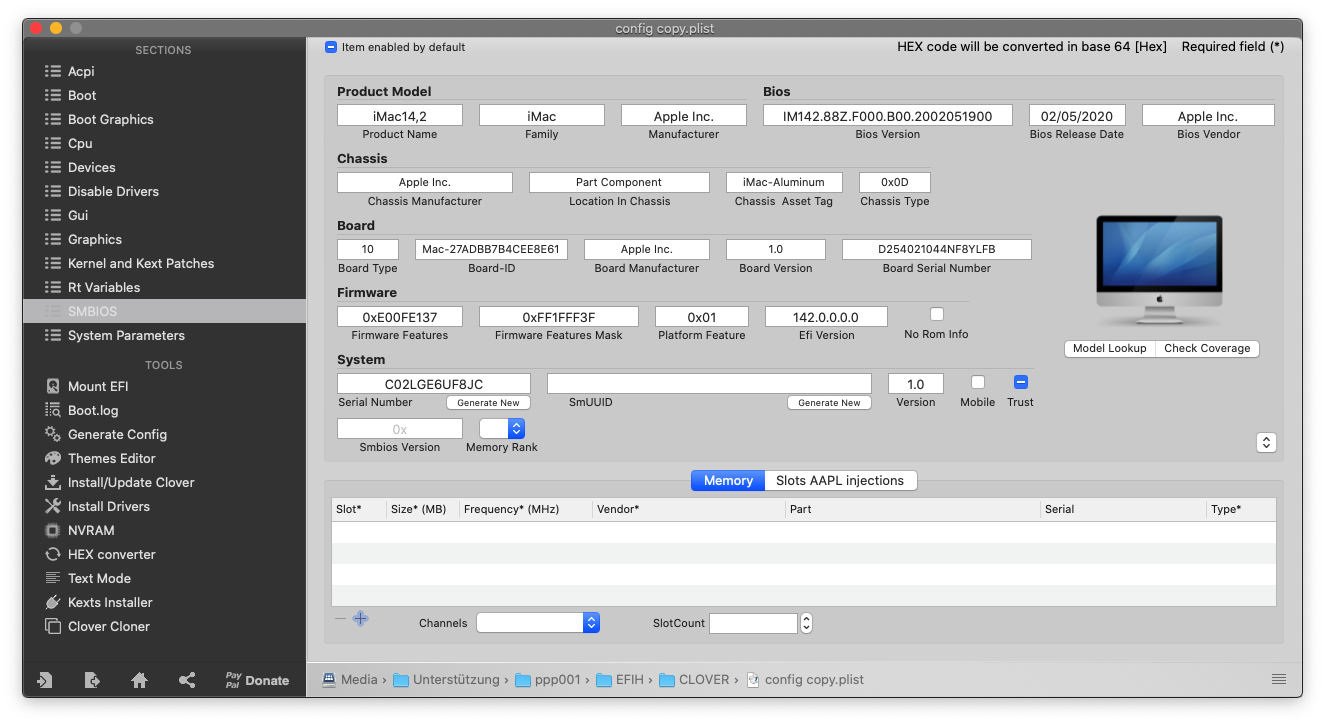The height and width of the screenshot is (724, 1325).
Task: Add memory slot with plus icon
Action: point(361,619)
